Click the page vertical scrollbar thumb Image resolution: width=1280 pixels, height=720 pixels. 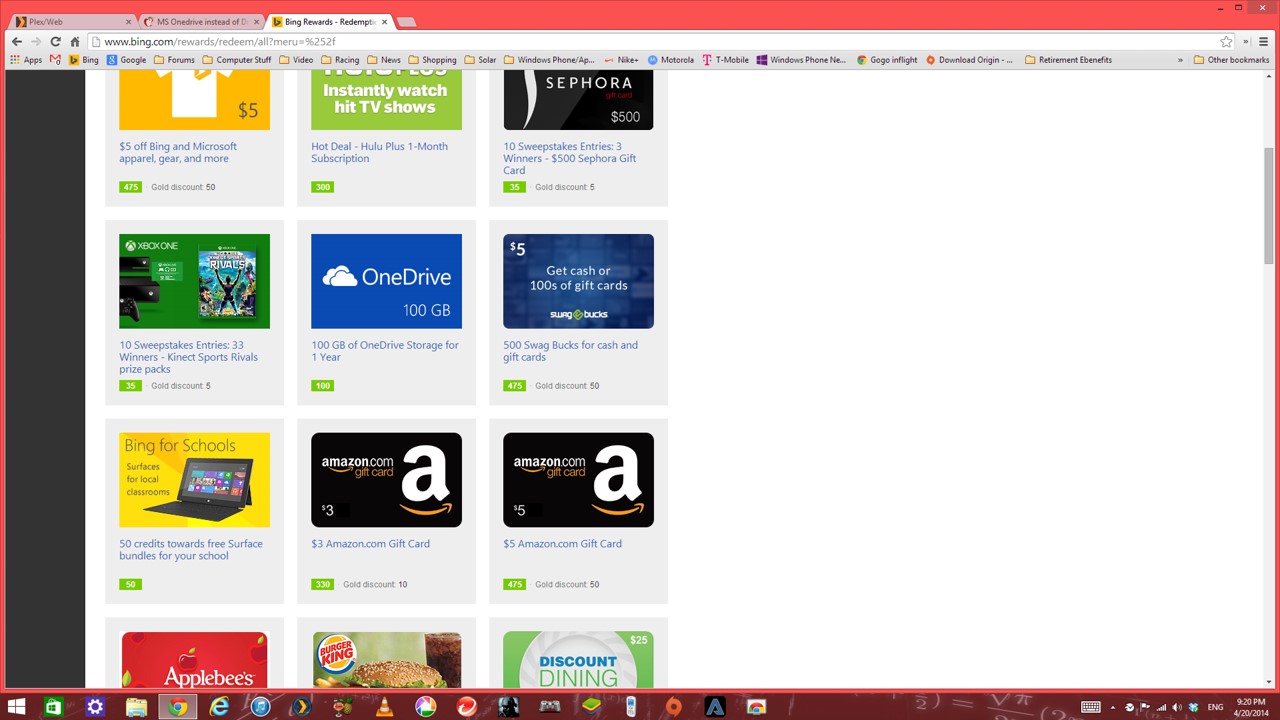click(1269, 204)
